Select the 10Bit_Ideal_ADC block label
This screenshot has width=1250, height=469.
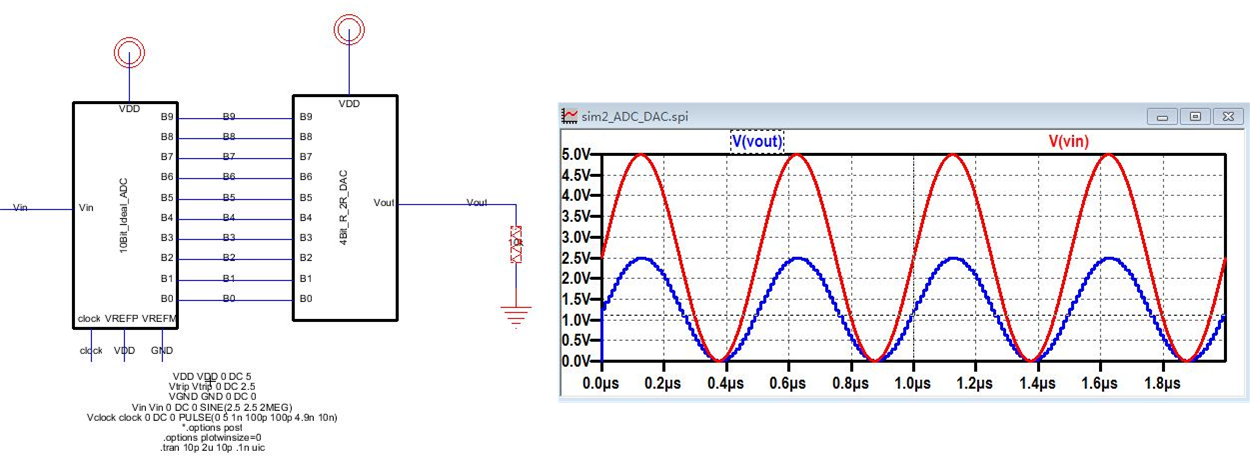click(x=122, y=215)
